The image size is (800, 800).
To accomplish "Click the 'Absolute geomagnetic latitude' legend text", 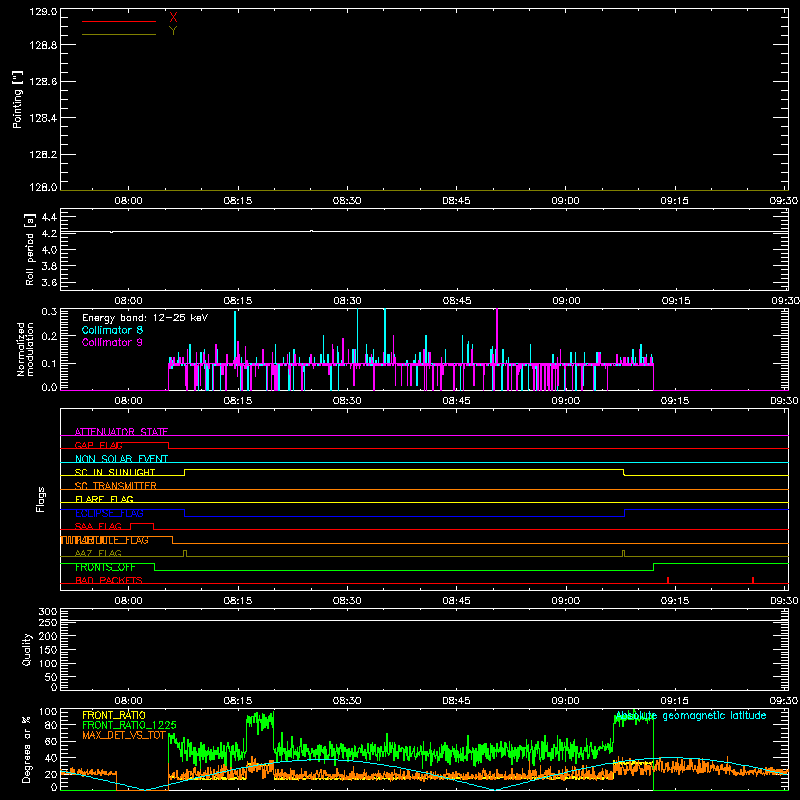I will pos(691,716).
